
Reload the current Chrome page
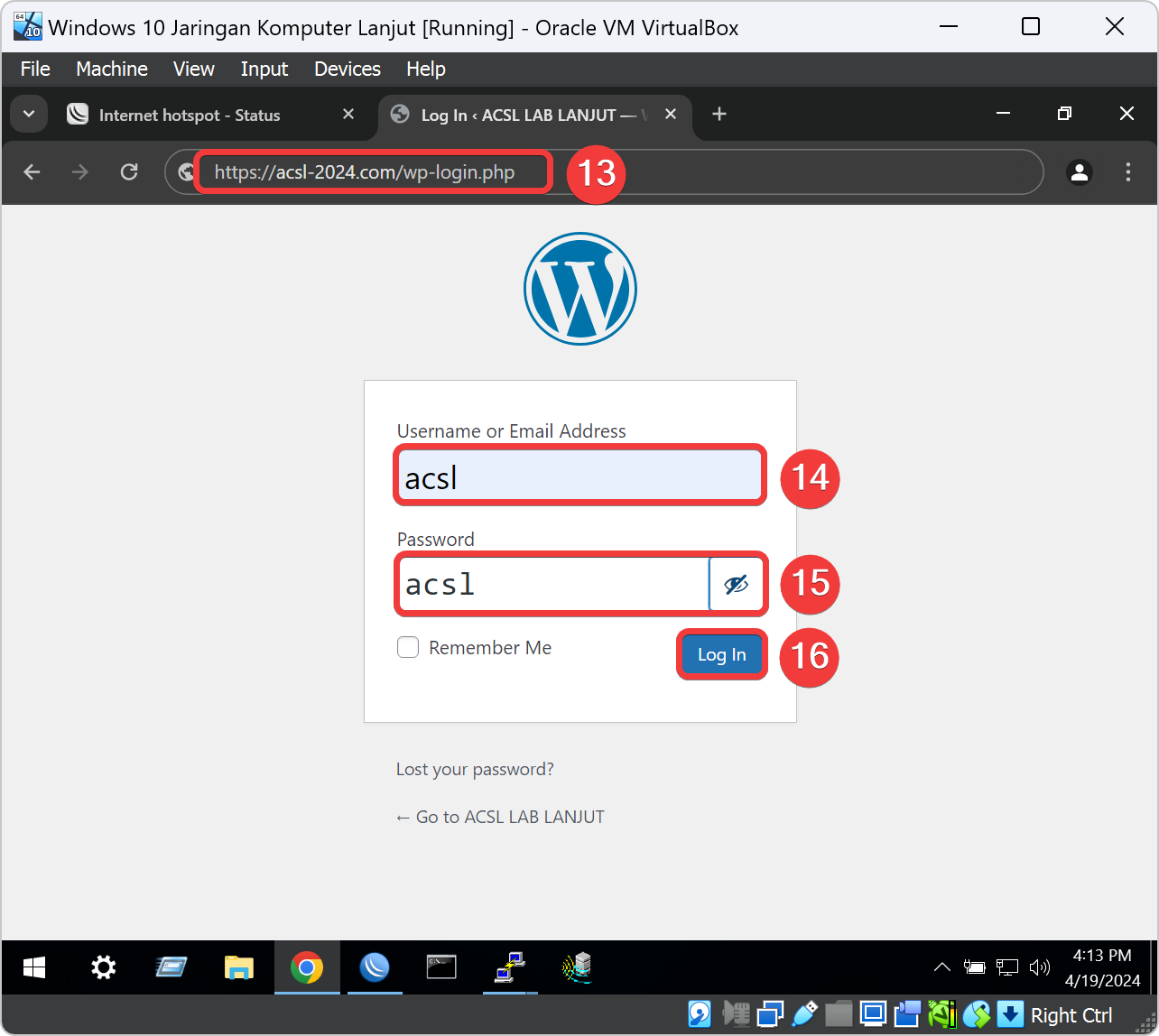click(x=129, y=171)
